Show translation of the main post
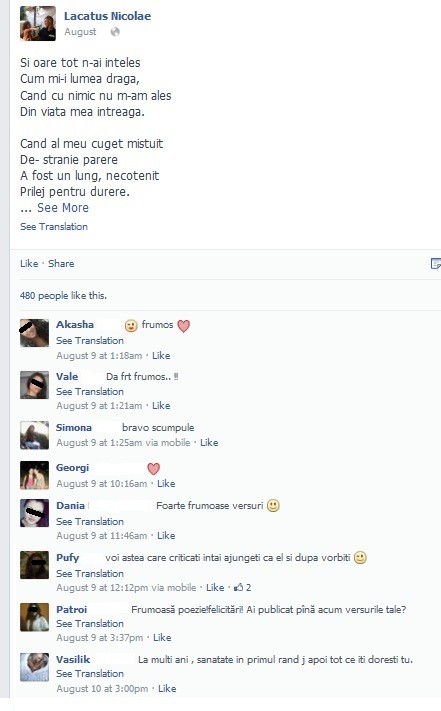Screen dimensions: 441x711 [x=53, y=227]
